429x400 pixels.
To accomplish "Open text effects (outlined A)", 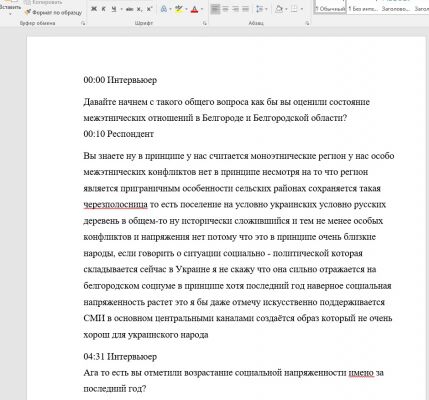I will point(164,9).
